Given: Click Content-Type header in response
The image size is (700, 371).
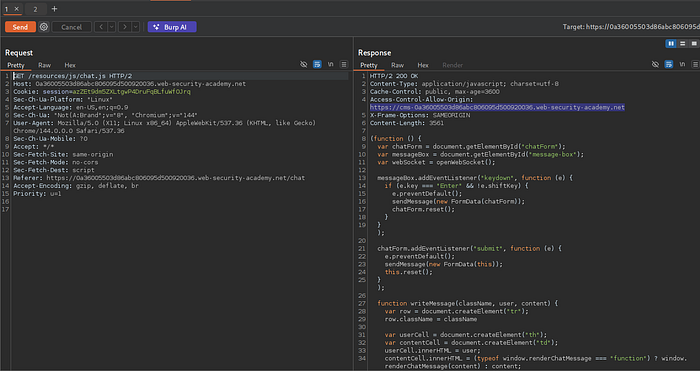Looking at the screenshot, I should click(464, 83).
